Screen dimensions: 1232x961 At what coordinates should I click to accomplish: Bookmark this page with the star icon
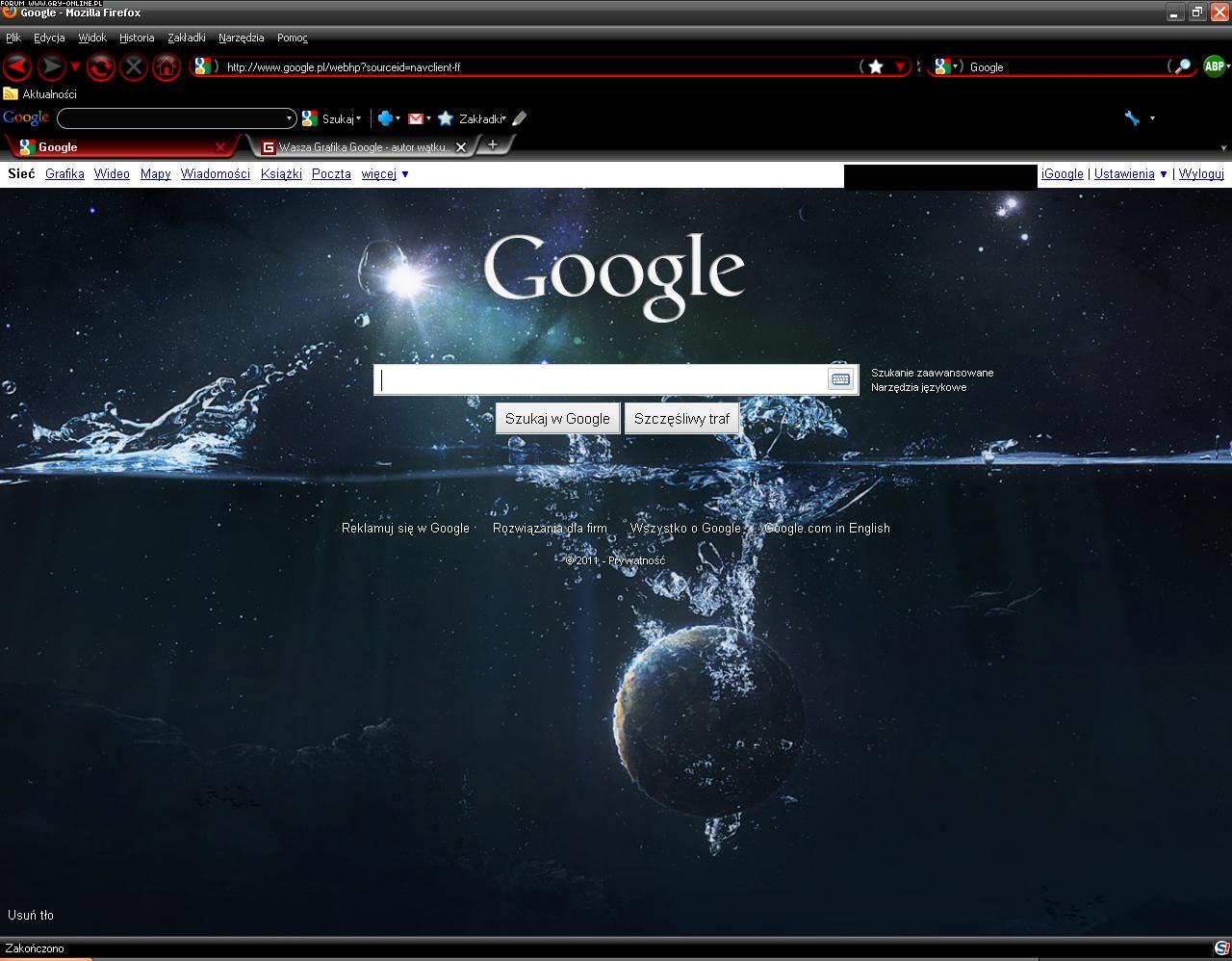click(876, 66)
